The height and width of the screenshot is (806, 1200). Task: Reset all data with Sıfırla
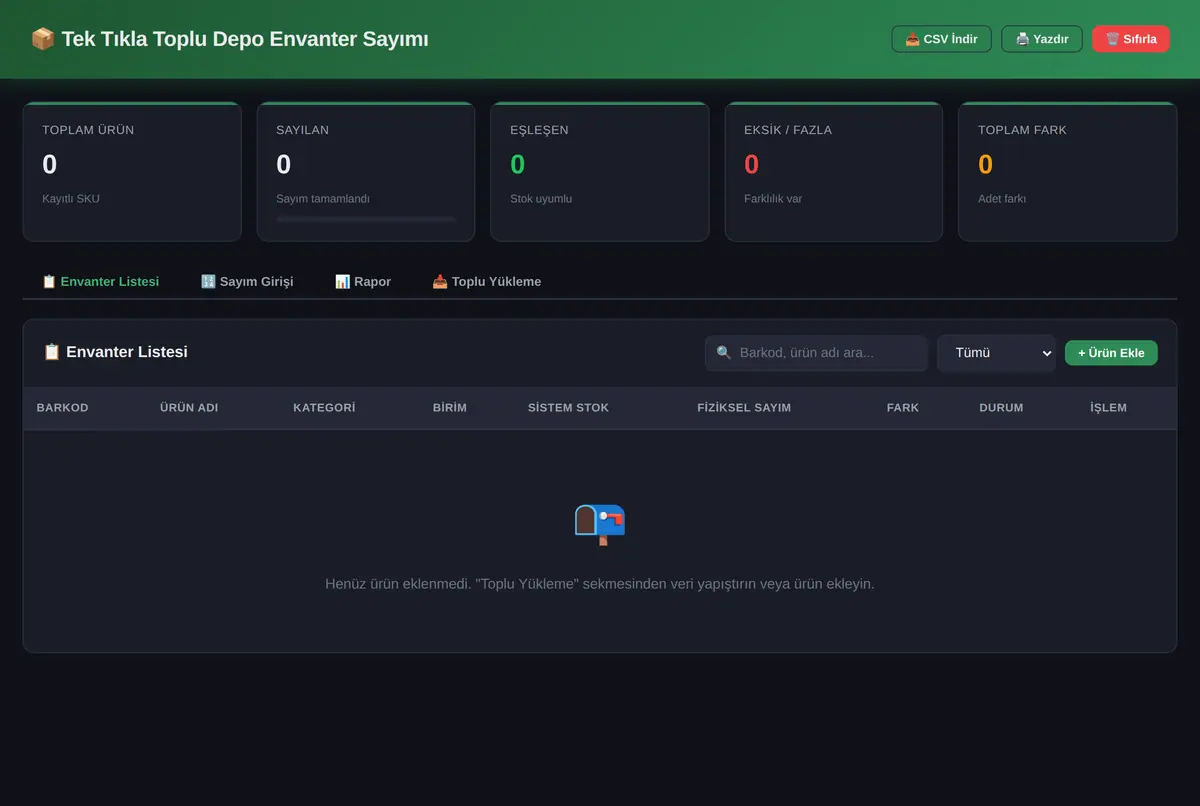[x=1131, y=39]
